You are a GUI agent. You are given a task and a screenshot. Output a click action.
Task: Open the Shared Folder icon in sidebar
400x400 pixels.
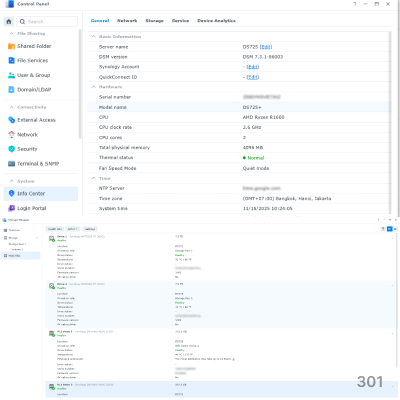click(x=11, y=46)
